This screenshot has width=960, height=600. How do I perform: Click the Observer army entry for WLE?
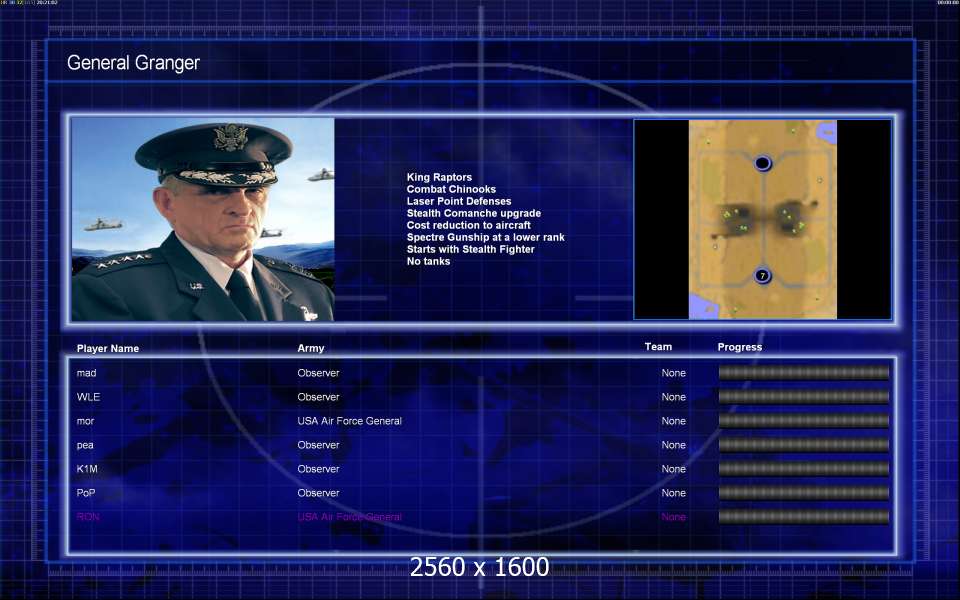pos(318,397)
